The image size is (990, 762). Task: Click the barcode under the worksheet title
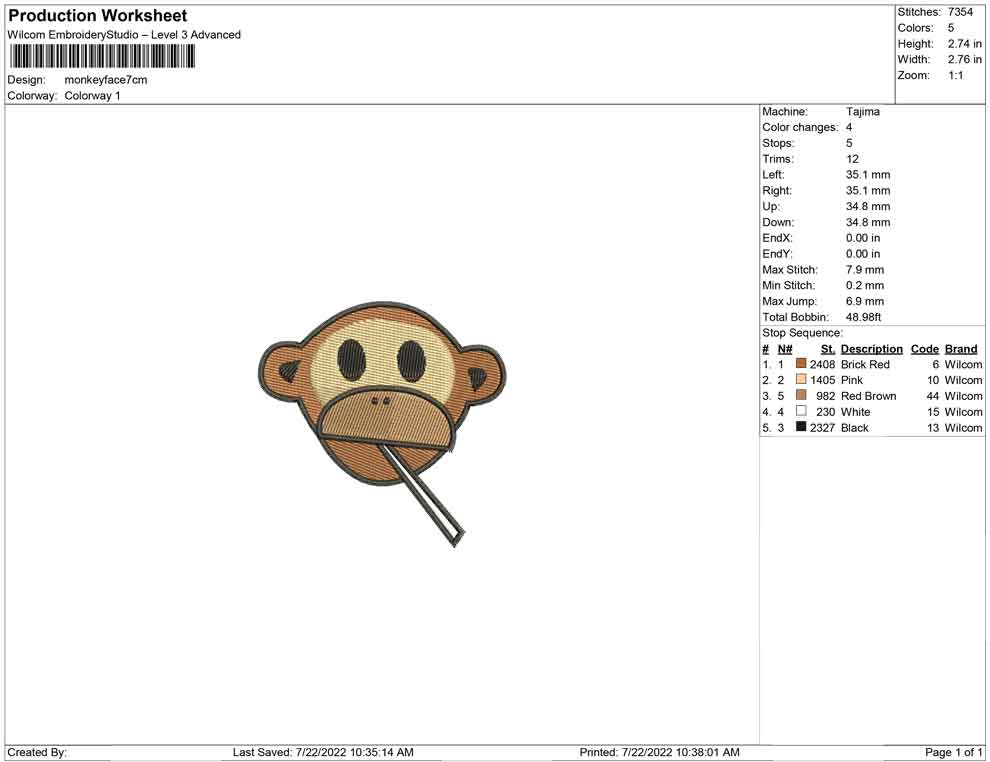(x=101, y=56)
